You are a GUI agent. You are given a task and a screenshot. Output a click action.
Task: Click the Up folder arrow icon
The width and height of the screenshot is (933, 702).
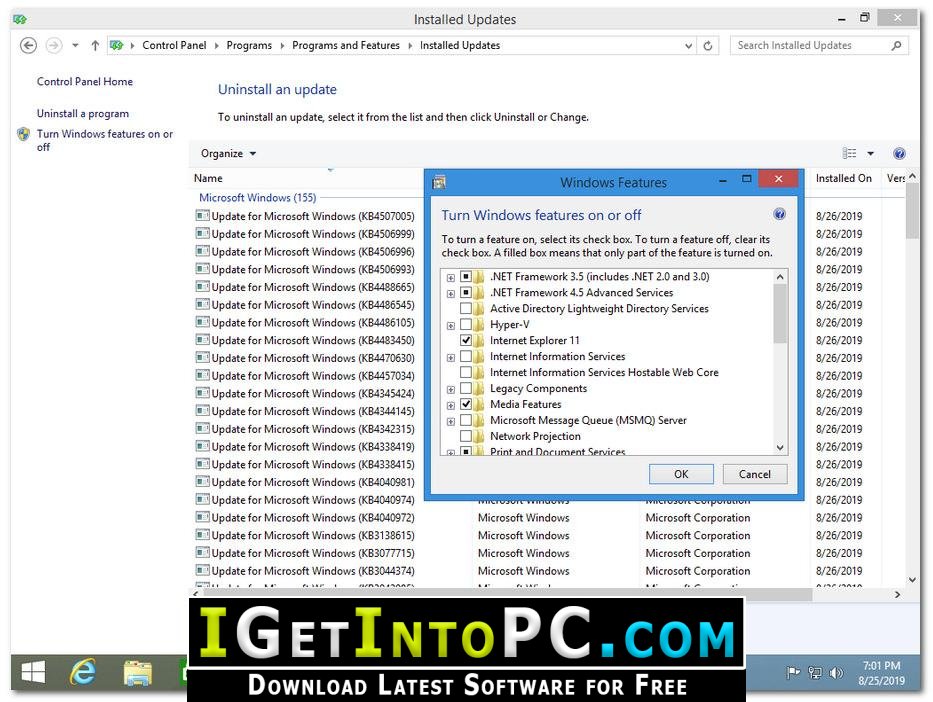click(x=95, y=46)
